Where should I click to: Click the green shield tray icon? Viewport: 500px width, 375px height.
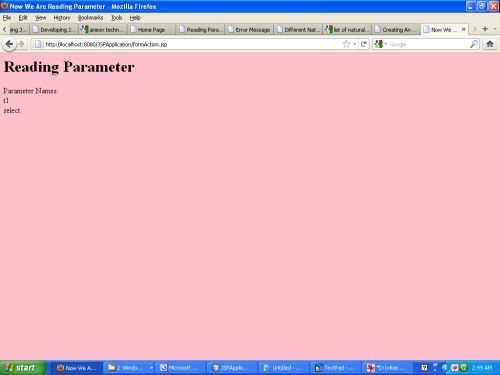tap(464, 368)
